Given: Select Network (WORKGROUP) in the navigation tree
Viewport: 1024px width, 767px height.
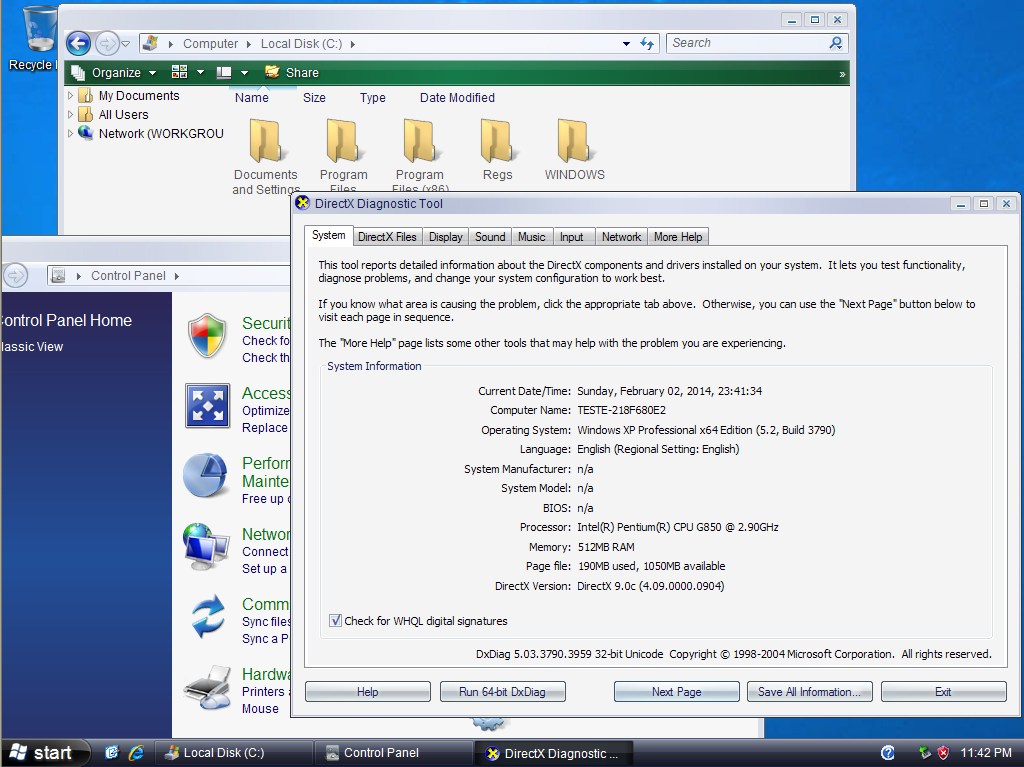Looking at the screenshot, I should 161,133.
